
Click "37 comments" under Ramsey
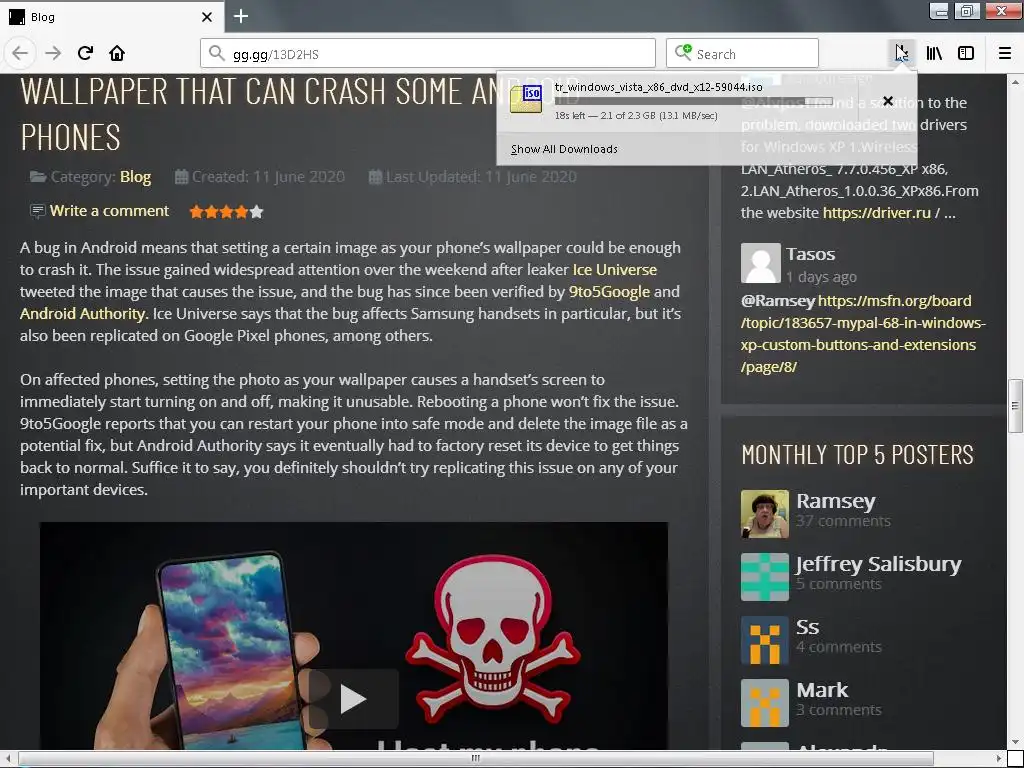[x=843, y=521]
